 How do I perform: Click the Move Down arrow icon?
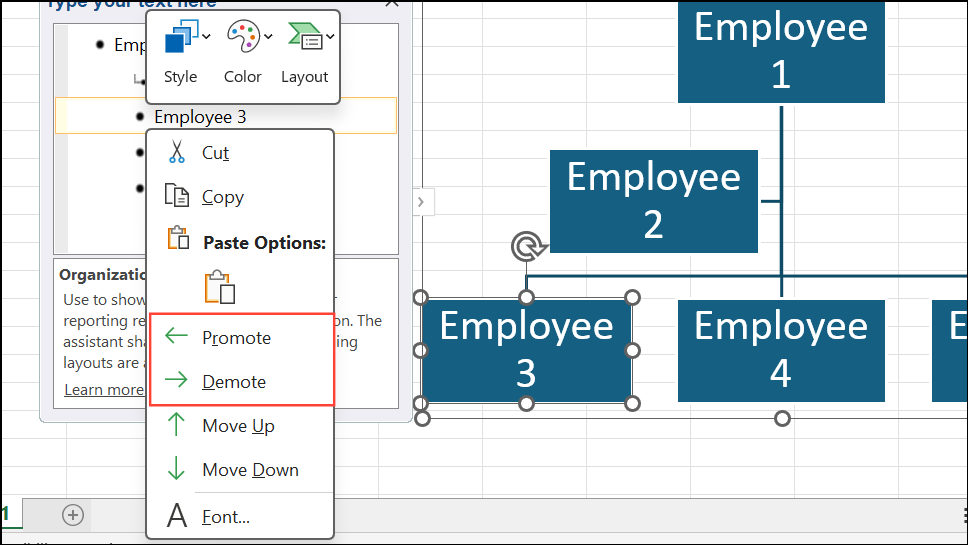tap(177, 469)
